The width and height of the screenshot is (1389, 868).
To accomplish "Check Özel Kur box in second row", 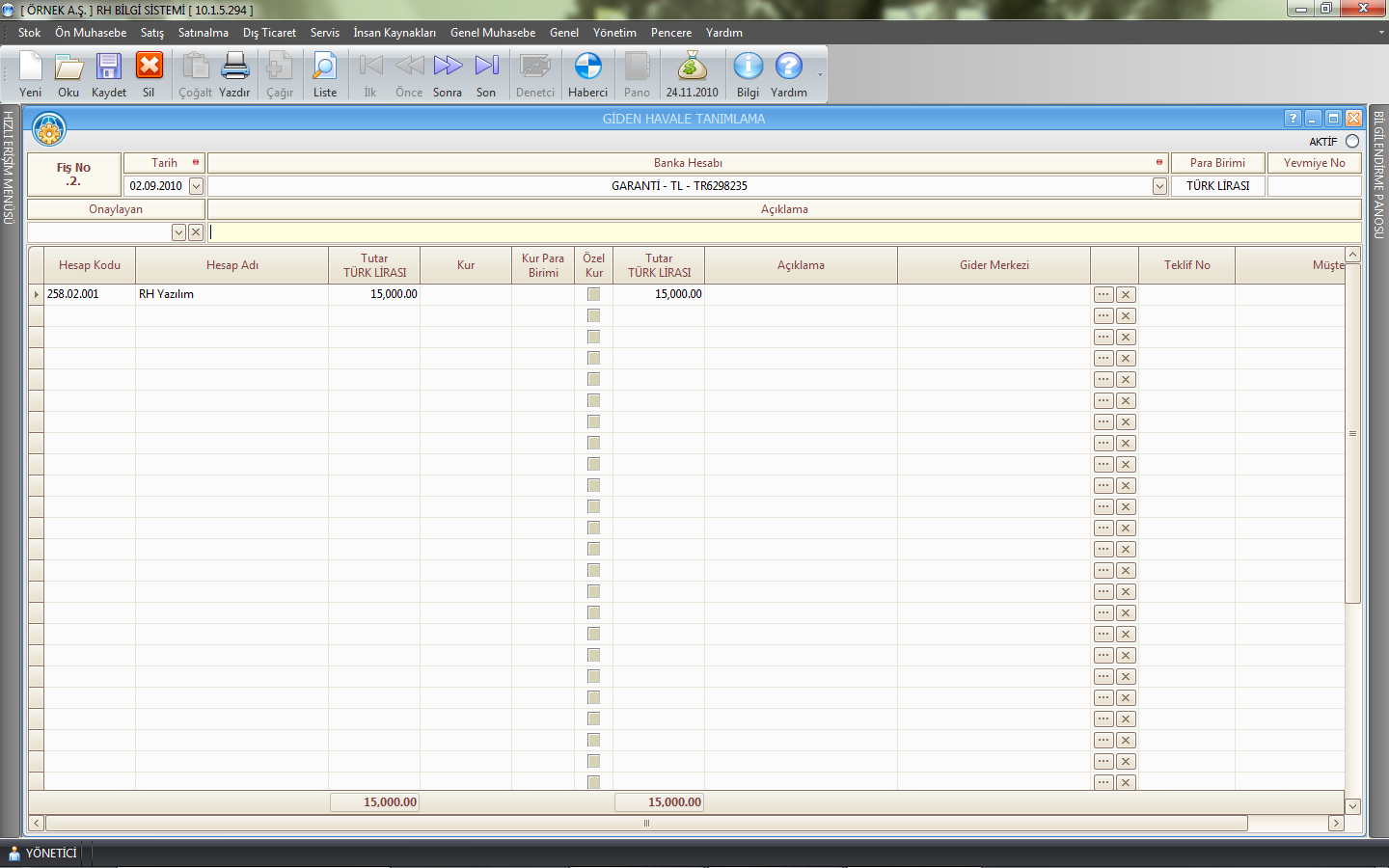I will click(593, 315).
